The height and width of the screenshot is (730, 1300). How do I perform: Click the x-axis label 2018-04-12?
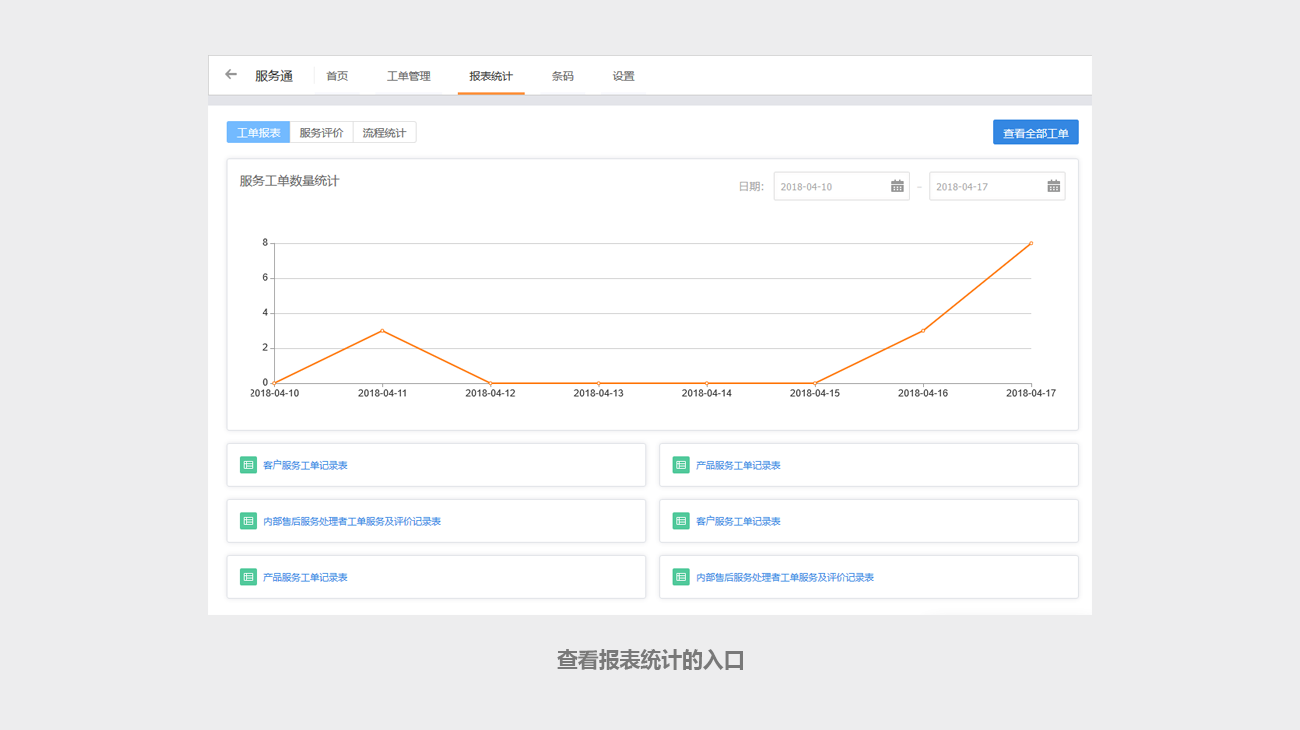[x=490, y=393]
